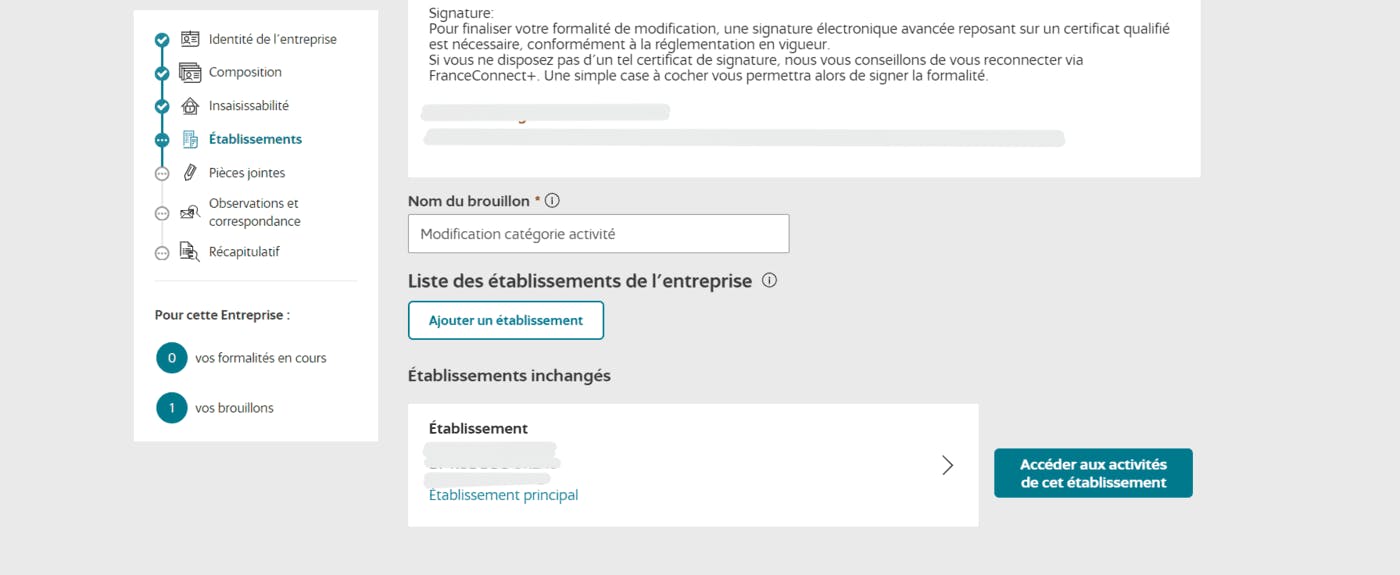The image size is (1400, 575).
Task: Click the Récapitulatif document icon
Action: pos(190,252)
